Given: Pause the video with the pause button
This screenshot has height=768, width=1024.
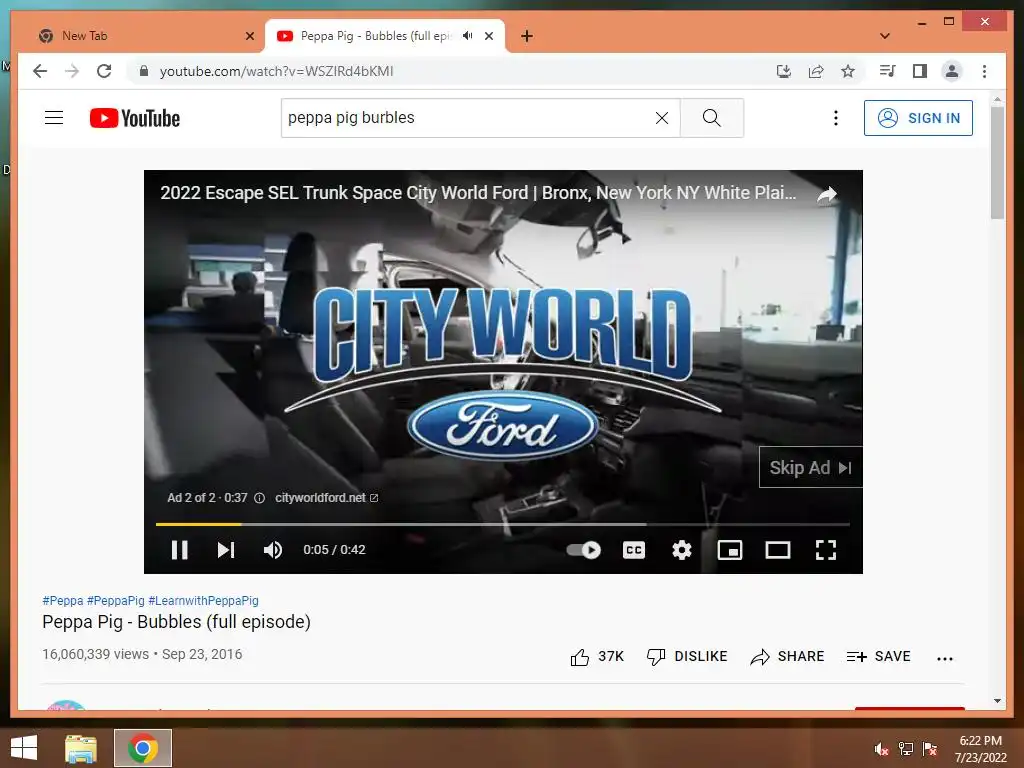Looking at the screenshot, I should coord(180,550).
